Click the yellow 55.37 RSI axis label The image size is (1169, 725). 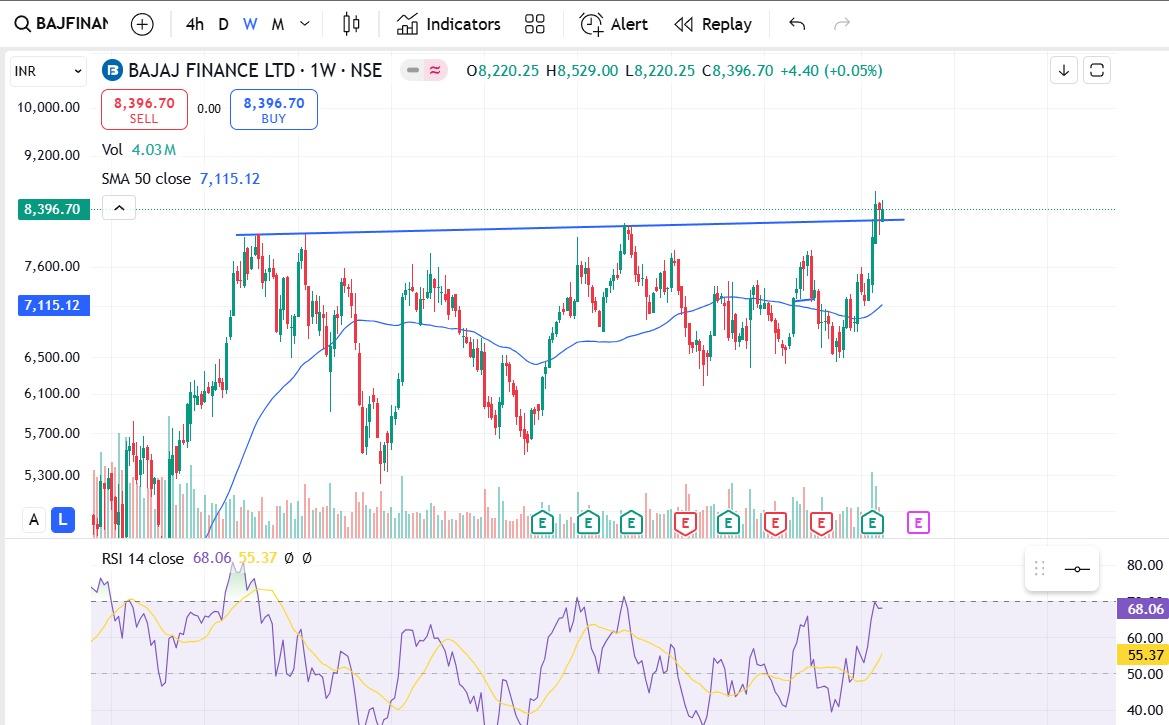[x=1144, y=655]
